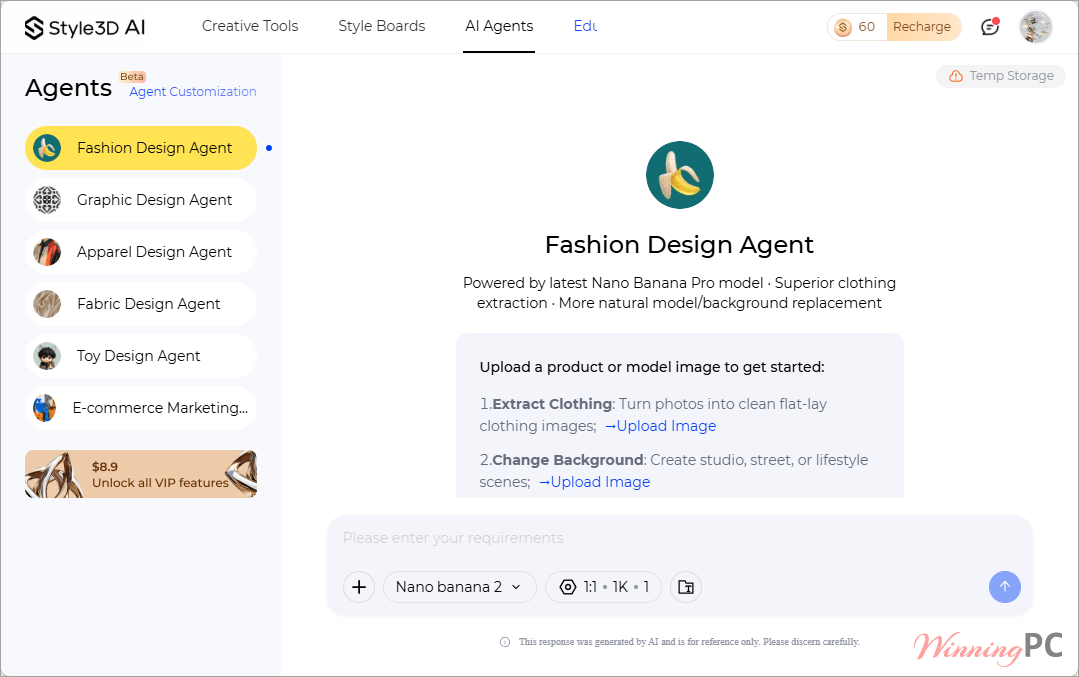Select E-commerce Marketing agent

141,408
